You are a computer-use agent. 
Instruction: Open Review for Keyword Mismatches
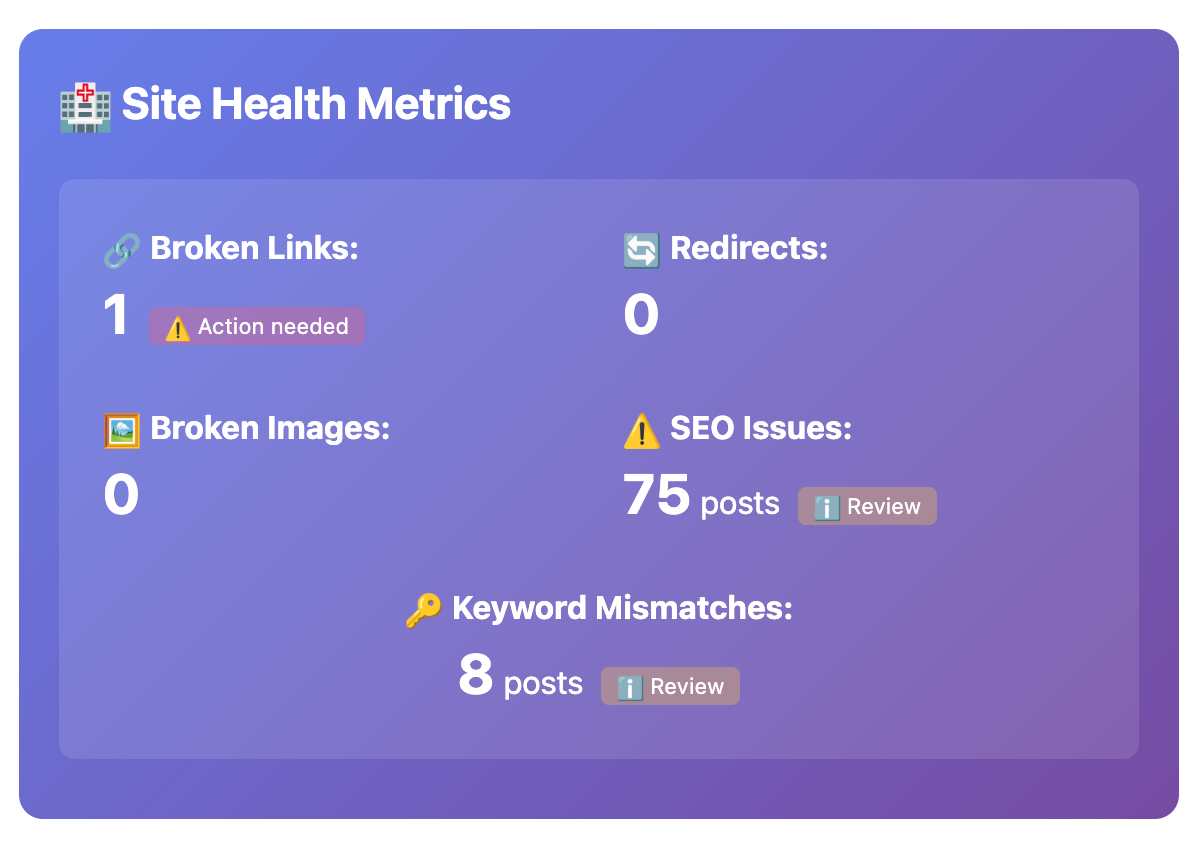(670, 687)
